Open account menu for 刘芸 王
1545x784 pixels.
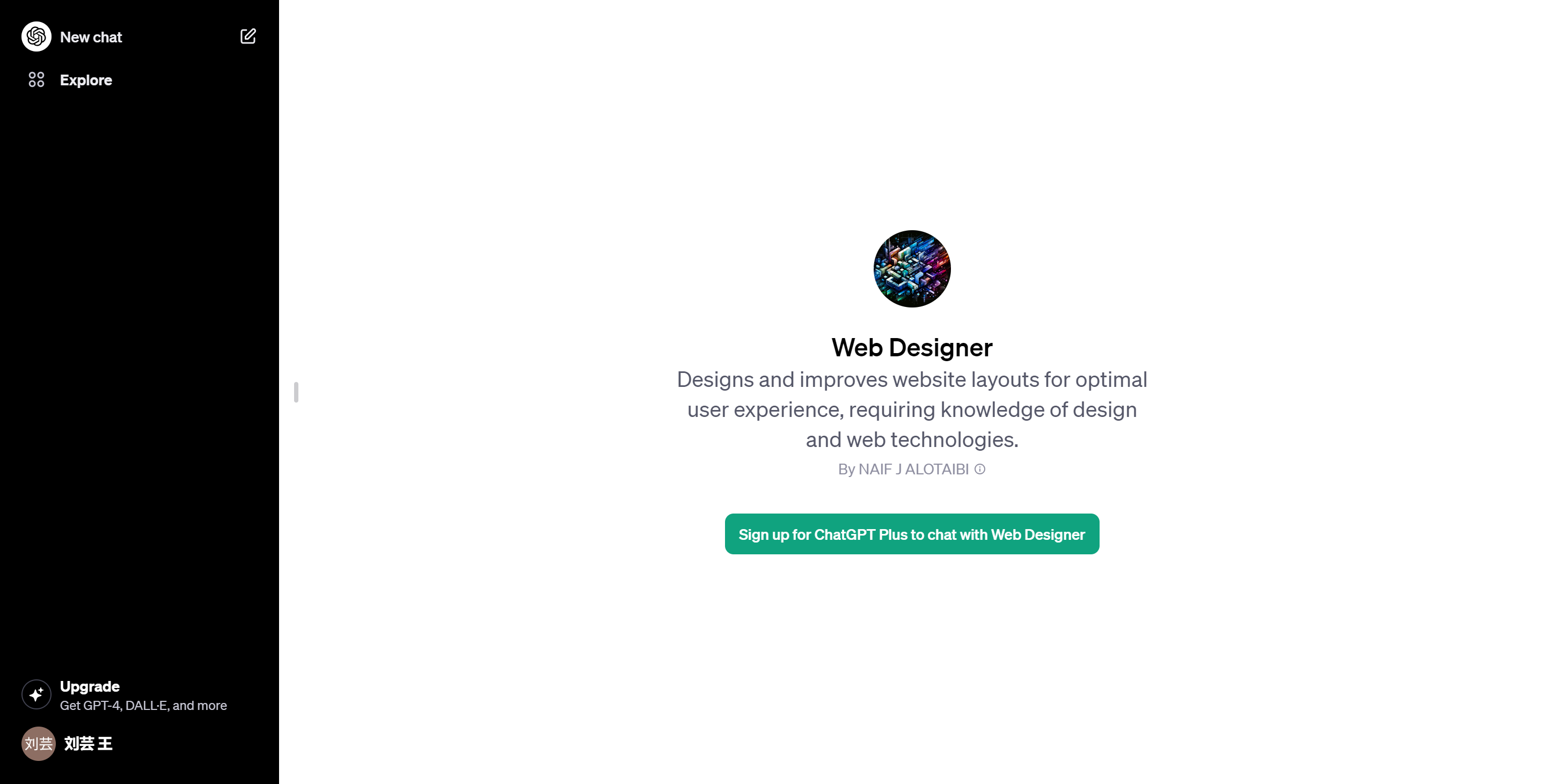click(x=139, y=743)
